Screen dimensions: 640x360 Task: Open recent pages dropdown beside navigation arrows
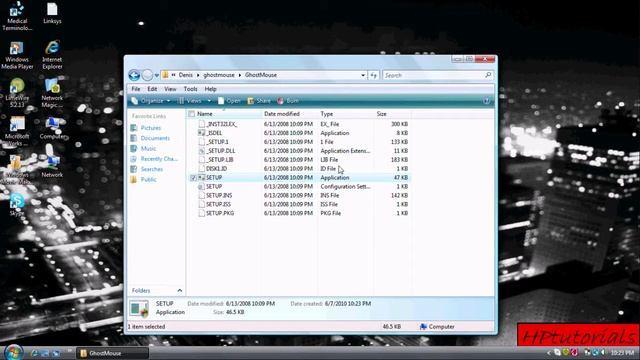(157, 76)
